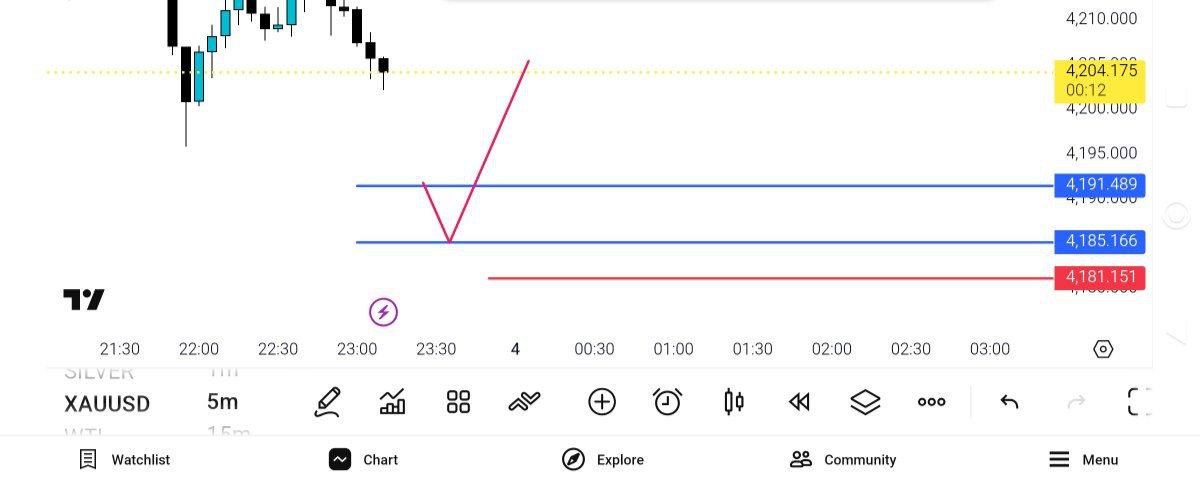Open the XAUUSD symbol selector
Screen dimensions: 1200x484
tap(107, 404)
